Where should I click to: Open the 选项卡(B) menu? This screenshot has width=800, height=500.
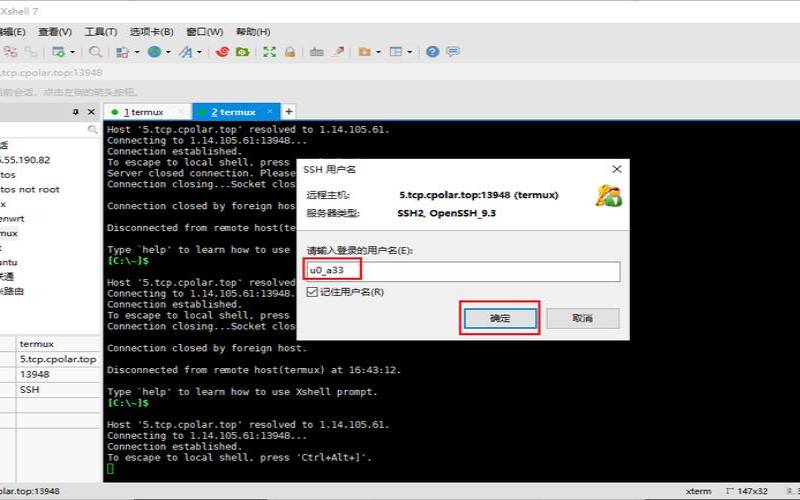tap(152, 32)
